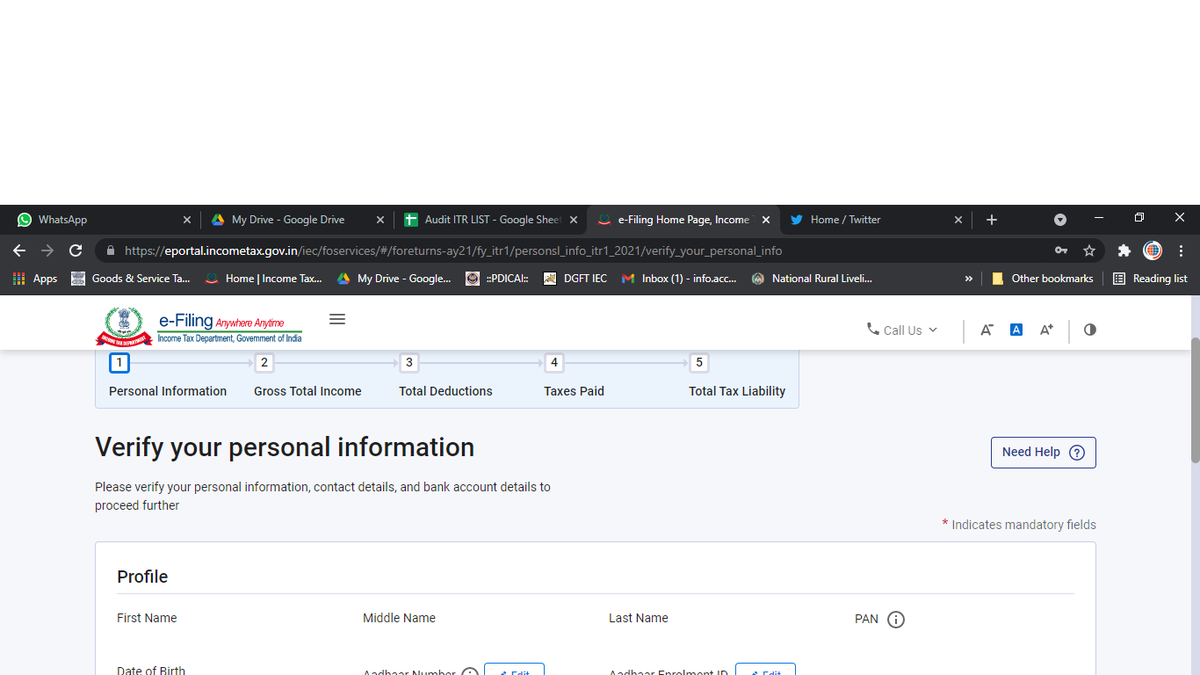The width and height of the screenshot is (1200, 675).
Task: Click the Need Help button
Action: click(x=1043, y=452)
